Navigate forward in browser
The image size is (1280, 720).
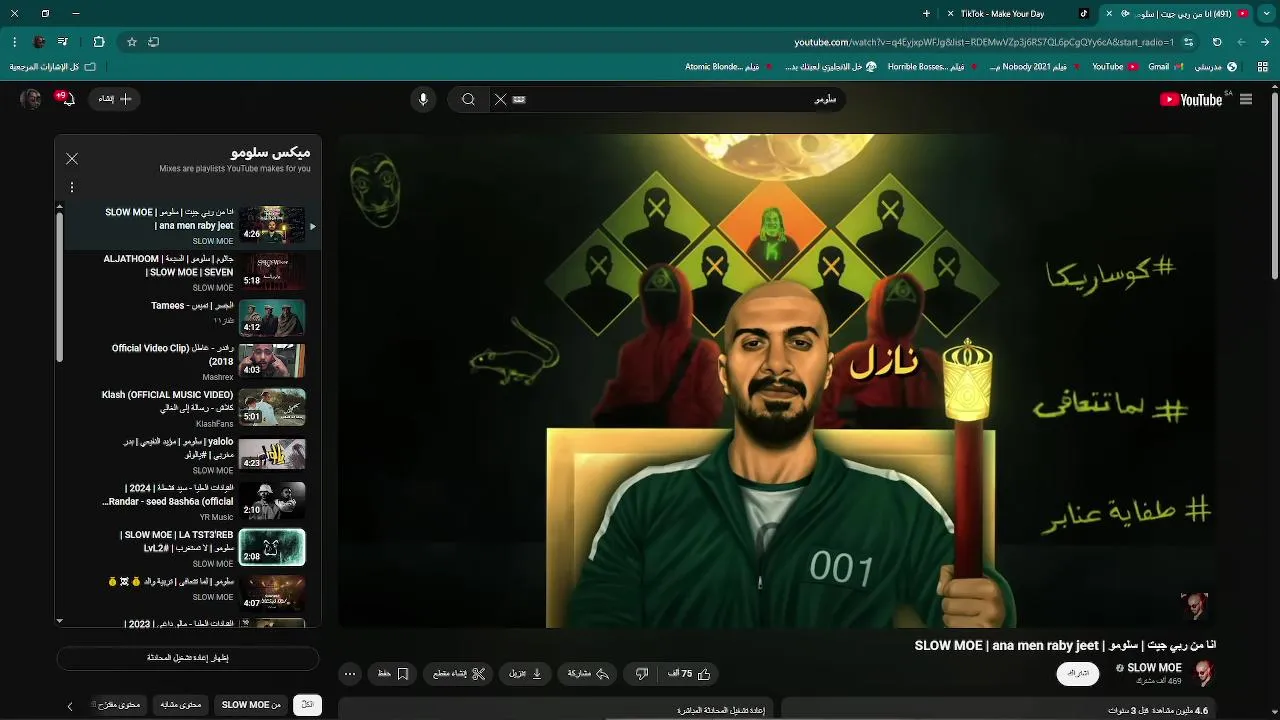coord(1241,42)
